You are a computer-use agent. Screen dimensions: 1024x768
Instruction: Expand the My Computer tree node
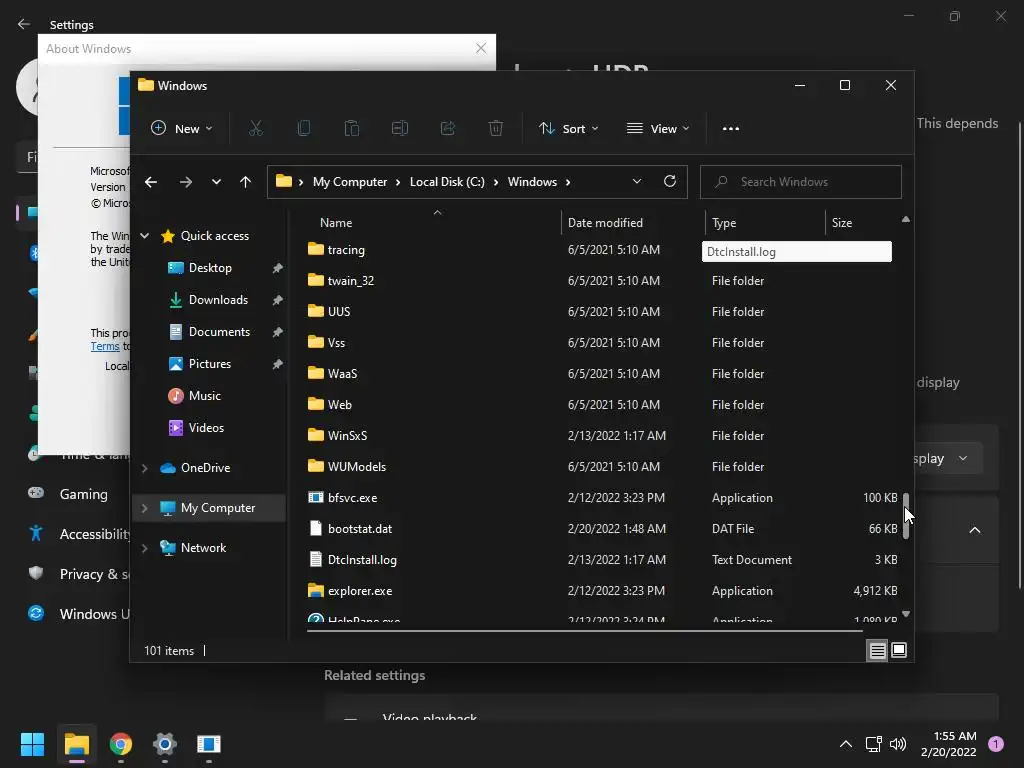pos(145,508)
